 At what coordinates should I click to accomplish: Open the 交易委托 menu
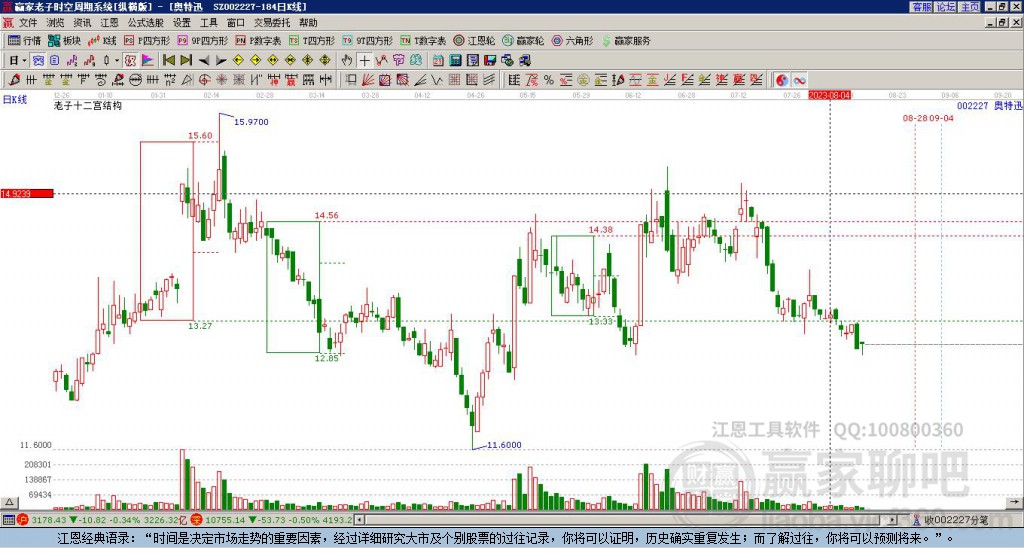(272, 23)
